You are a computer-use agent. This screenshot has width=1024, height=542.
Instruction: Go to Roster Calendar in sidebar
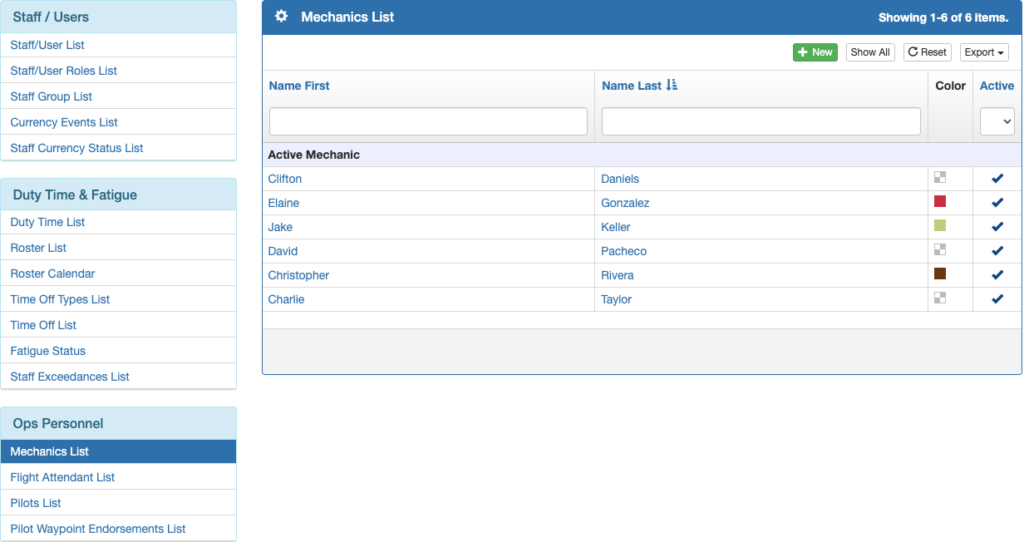[x=52, y=273]
